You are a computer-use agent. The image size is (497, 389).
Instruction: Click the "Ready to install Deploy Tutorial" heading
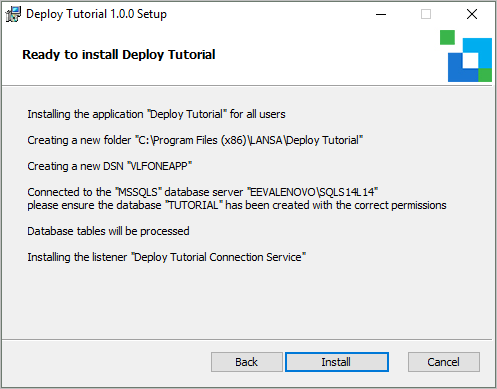tap(119, 55)
